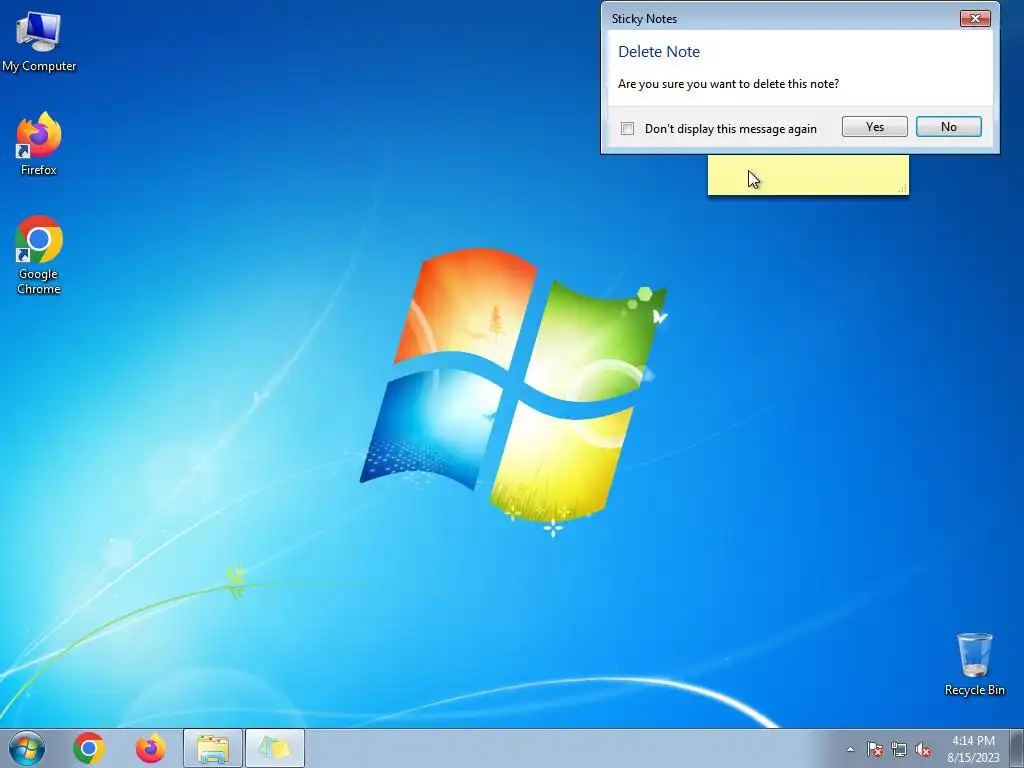Screen dimensions: 1024x768
Task: Launch Firefox from the taskbar
Action: (150, 748)
